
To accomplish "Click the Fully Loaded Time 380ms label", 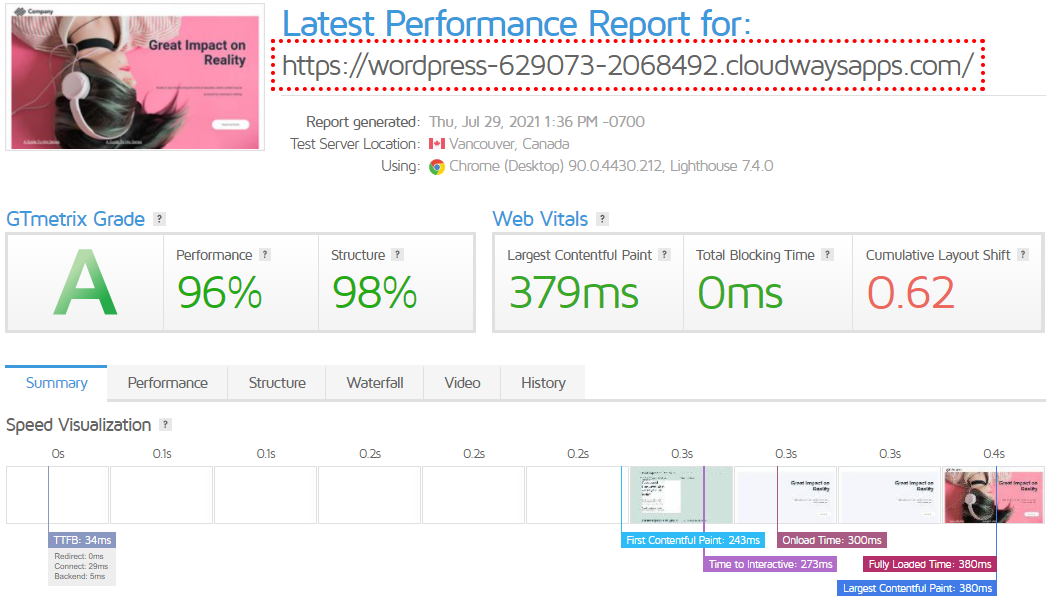I will pos(929,563).
